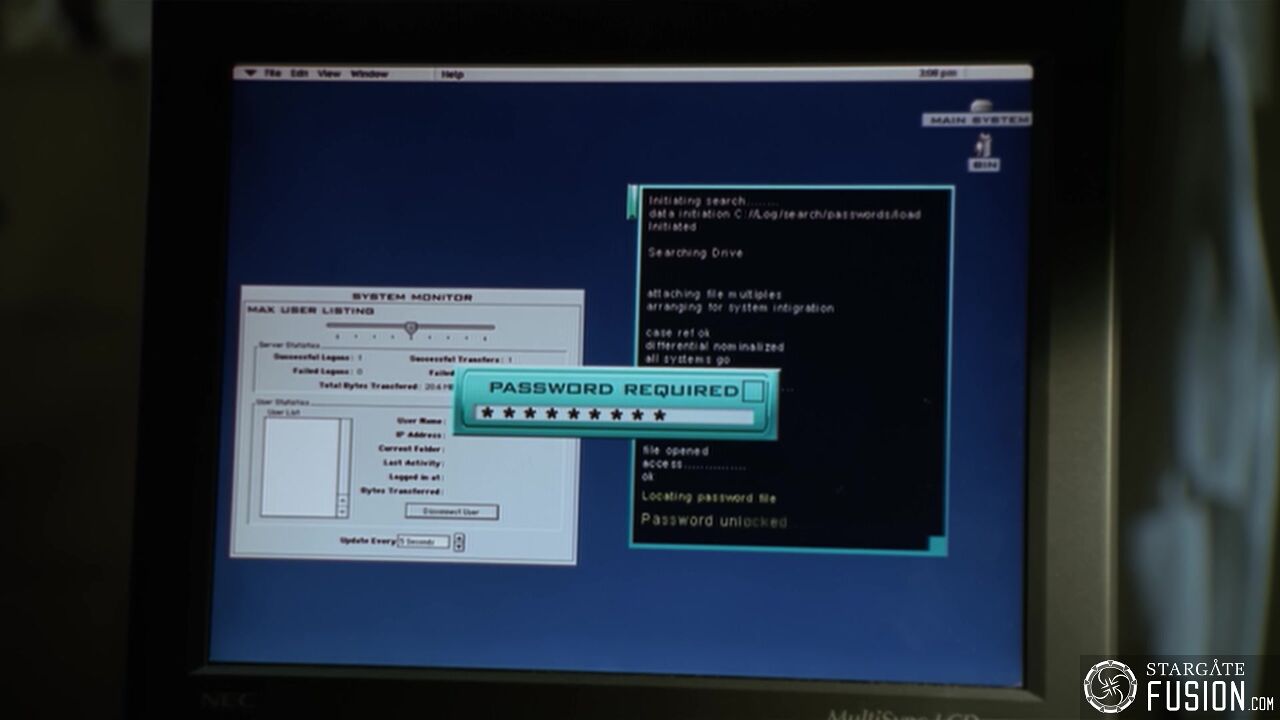Click the 'Initiating search' terminal line

coord(712,201)
